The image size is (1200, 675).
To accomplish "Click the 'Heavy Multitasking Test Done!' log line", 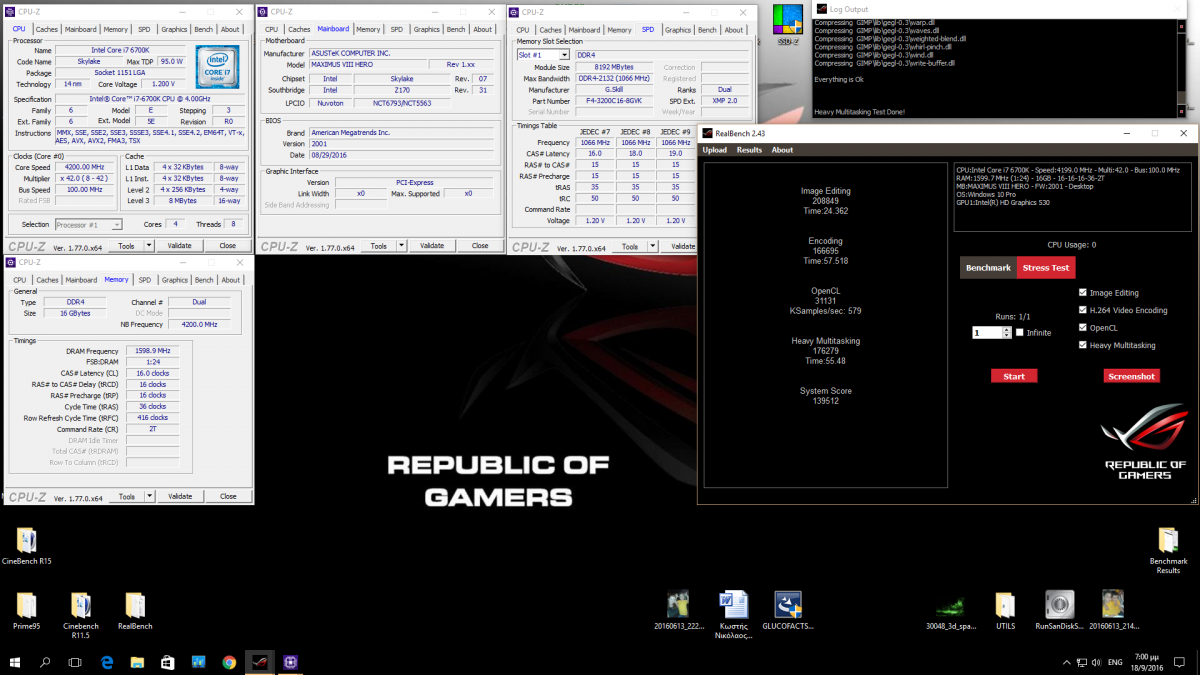I will coord(859,111).
